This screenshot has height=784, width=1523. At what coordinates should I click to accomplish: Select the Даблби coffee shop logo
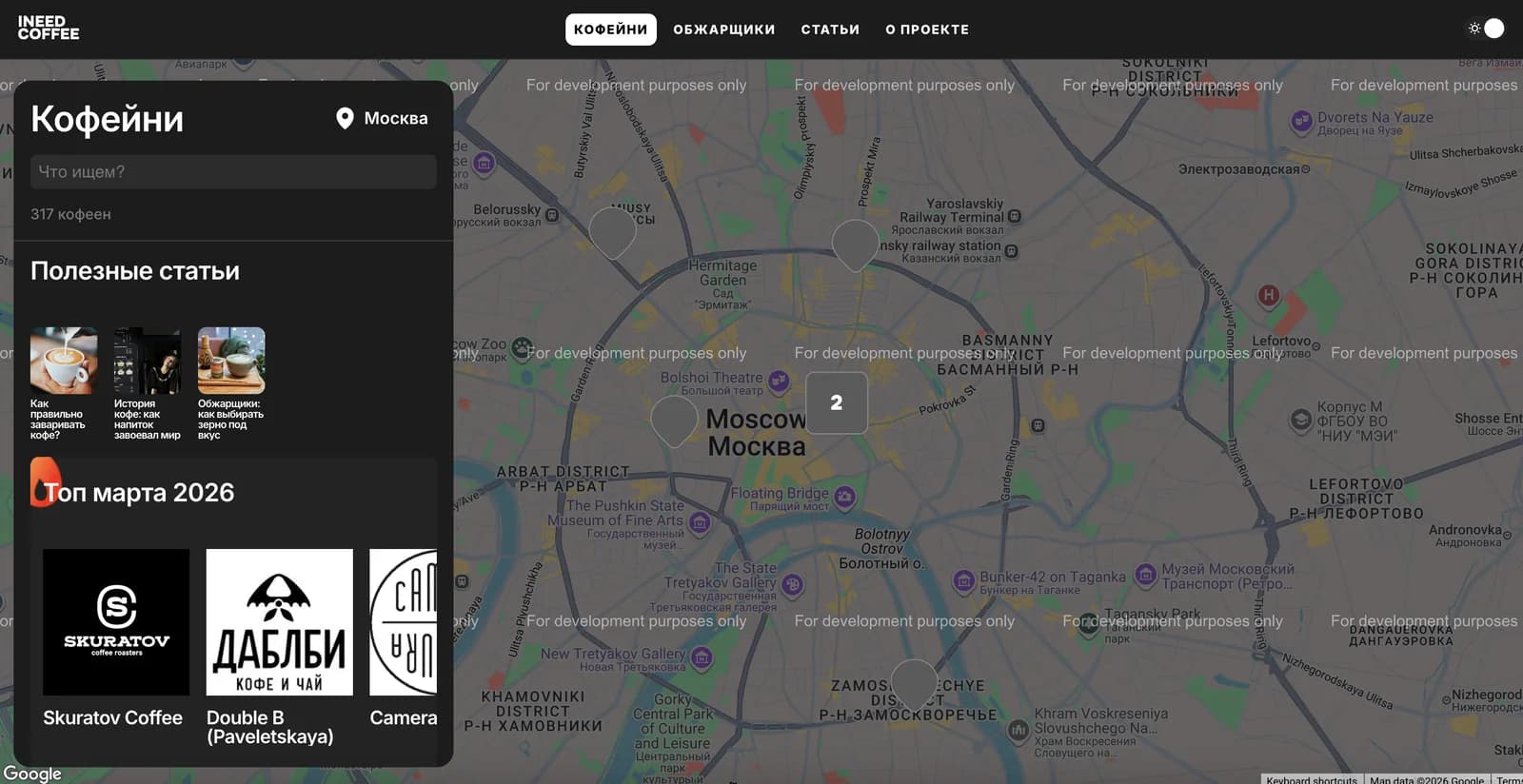pyautogui.click(x=279, y=622)
